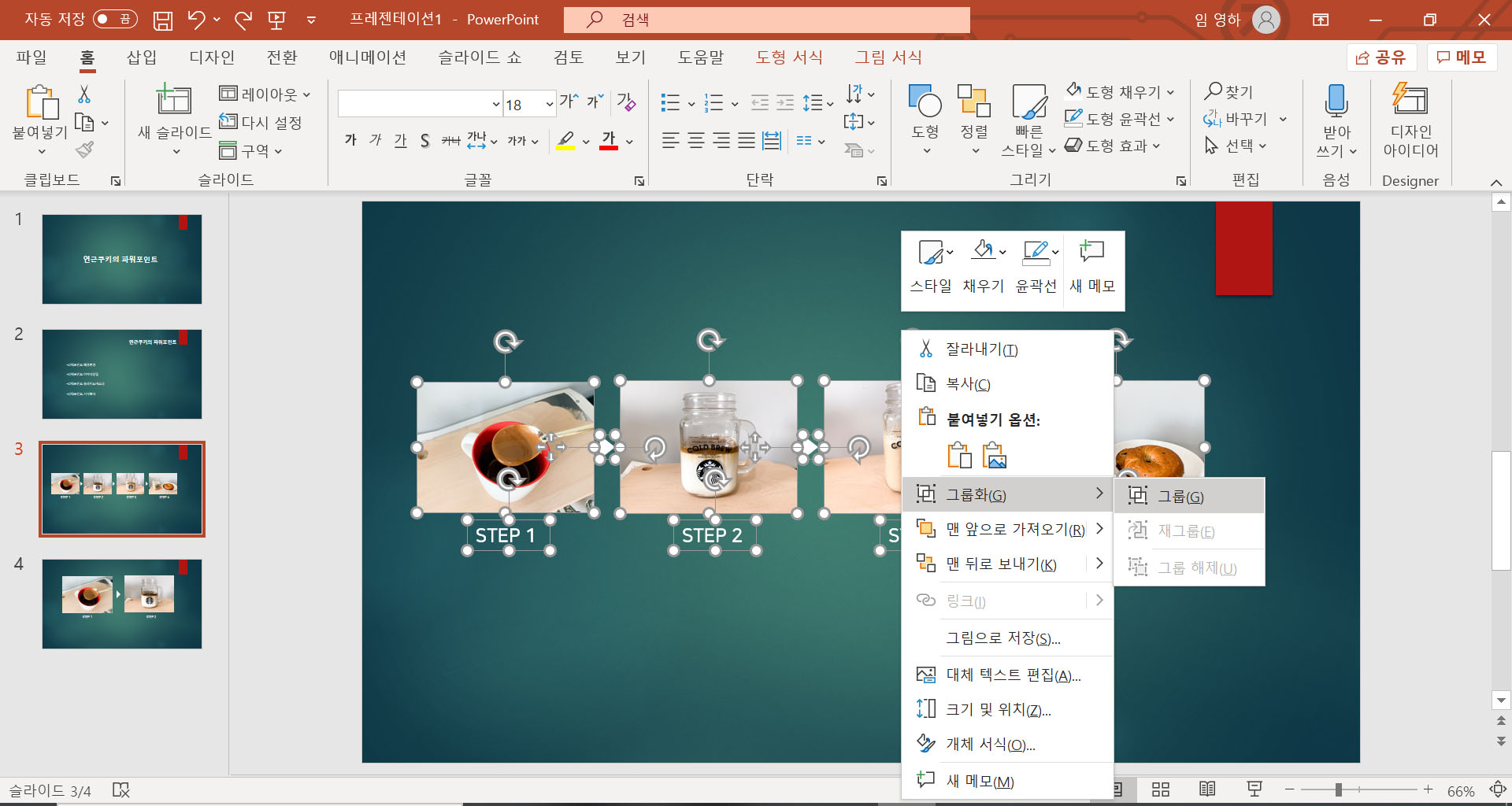Click mini toolbar New Comment (새 메모)

click(x=1092, y=267)
